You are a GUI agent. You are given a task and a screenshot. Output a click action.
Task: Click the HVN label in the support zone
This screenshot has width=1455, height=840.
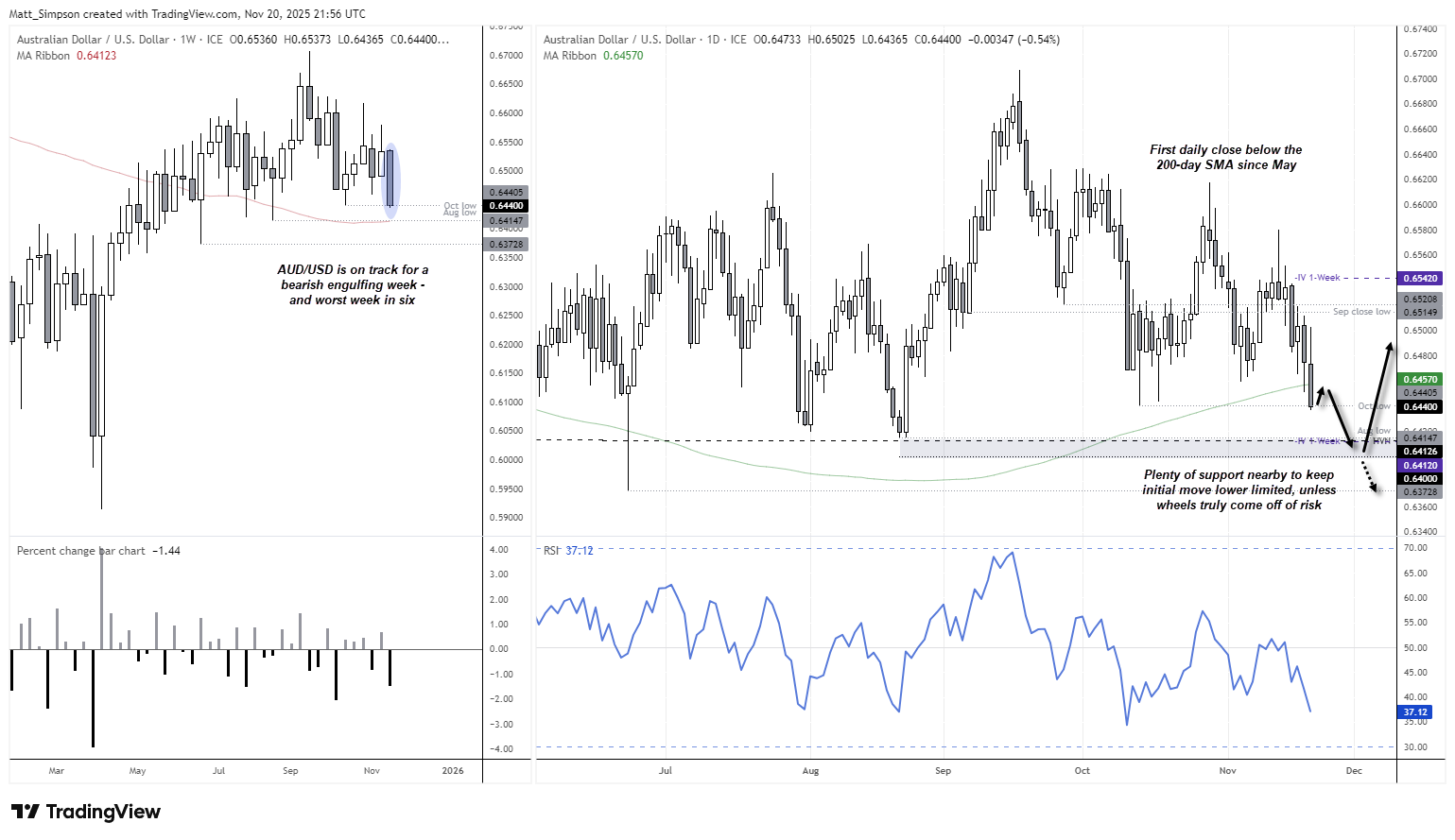click(x=1381, y=440)
